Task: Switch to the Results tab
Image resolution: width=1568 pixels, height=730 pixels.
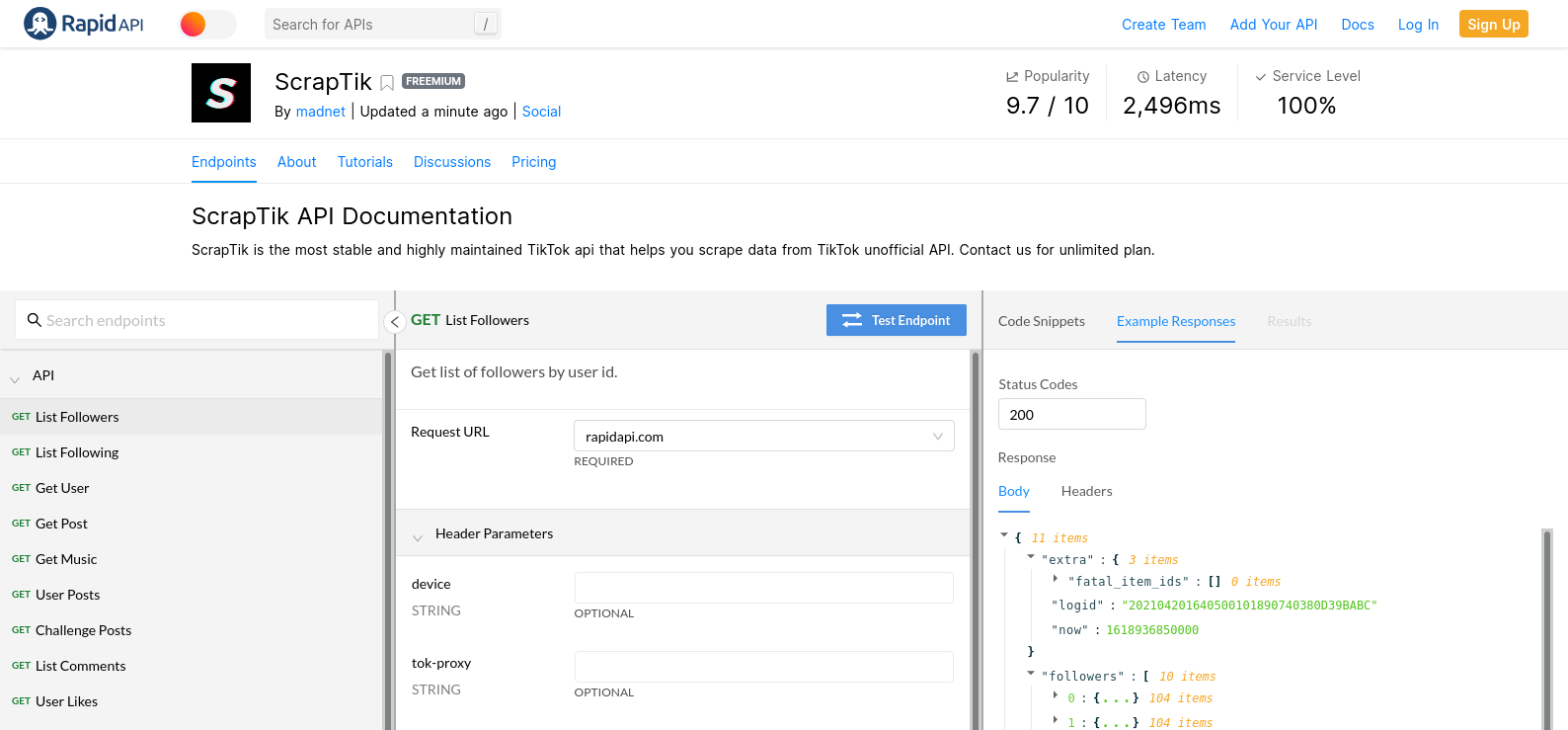Action: coord(1290,321)
